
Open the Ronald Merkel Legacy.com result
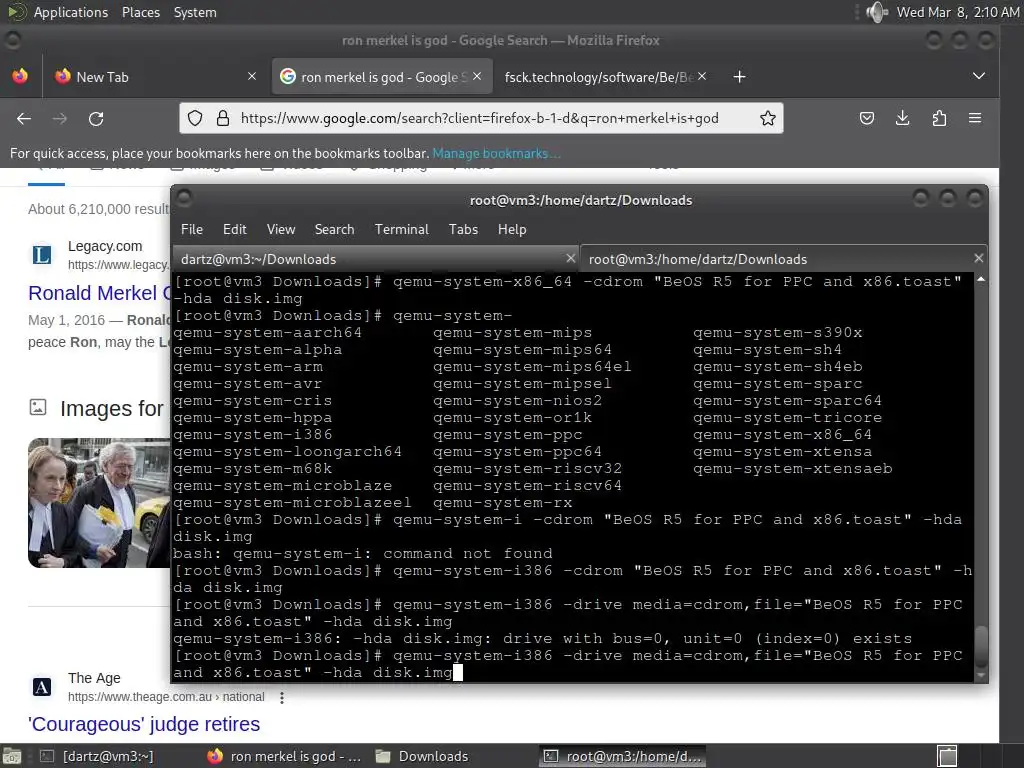coord(99,293)
